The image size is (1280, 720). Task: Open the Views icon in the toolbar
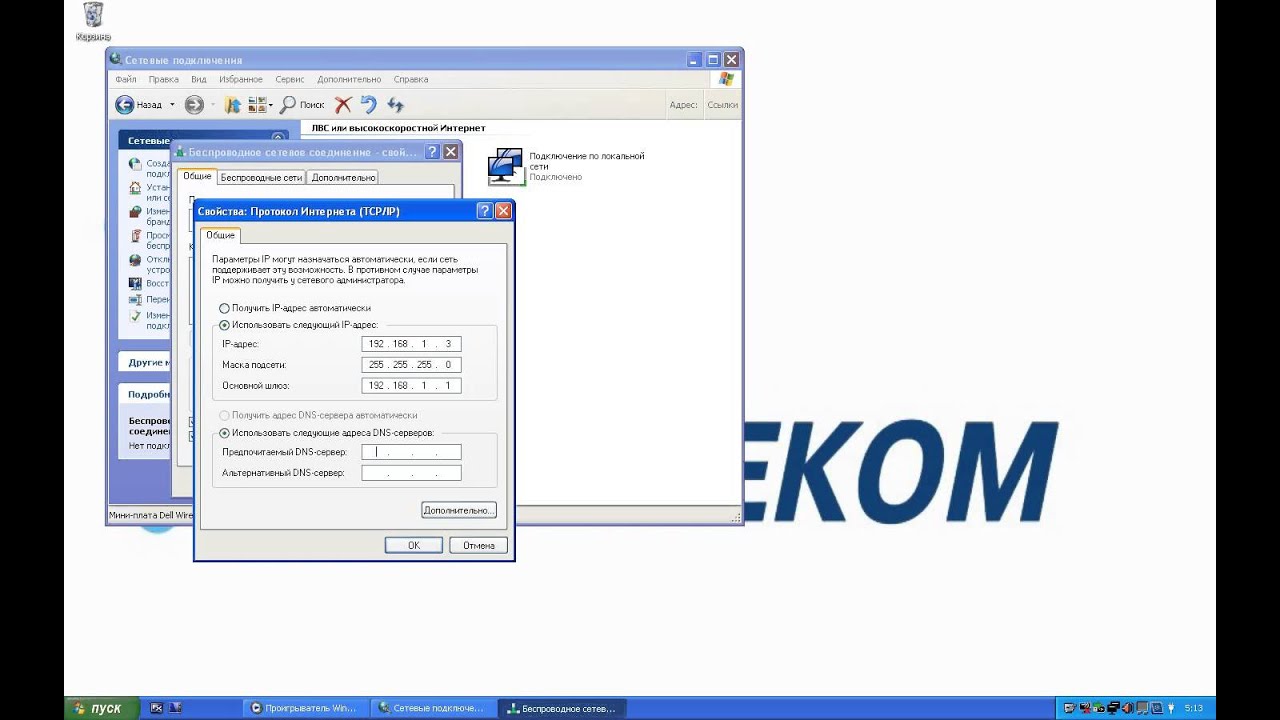point(259,104)
